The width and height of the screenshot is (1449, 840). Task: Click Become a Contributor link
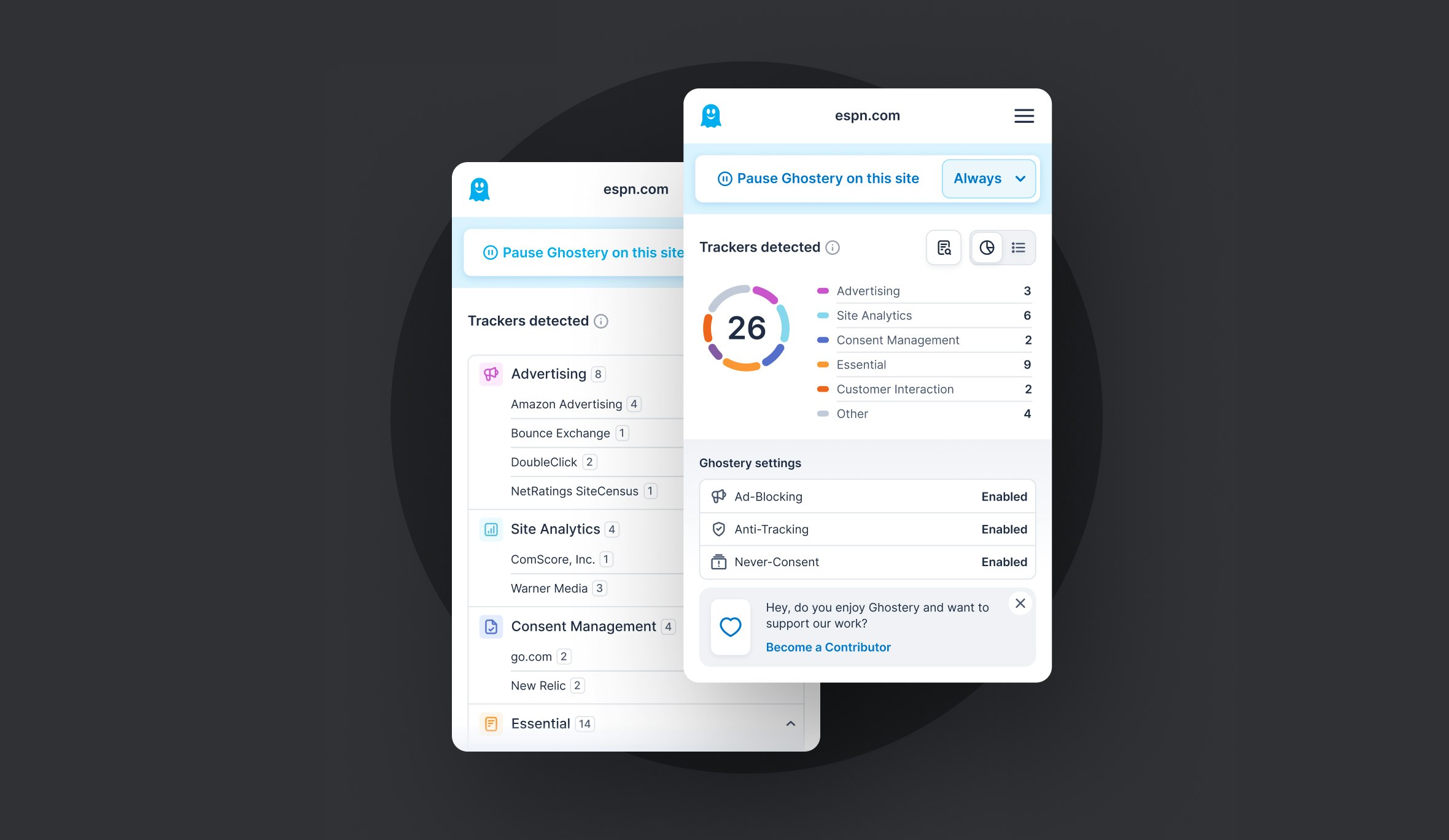[x=828, y=647]
